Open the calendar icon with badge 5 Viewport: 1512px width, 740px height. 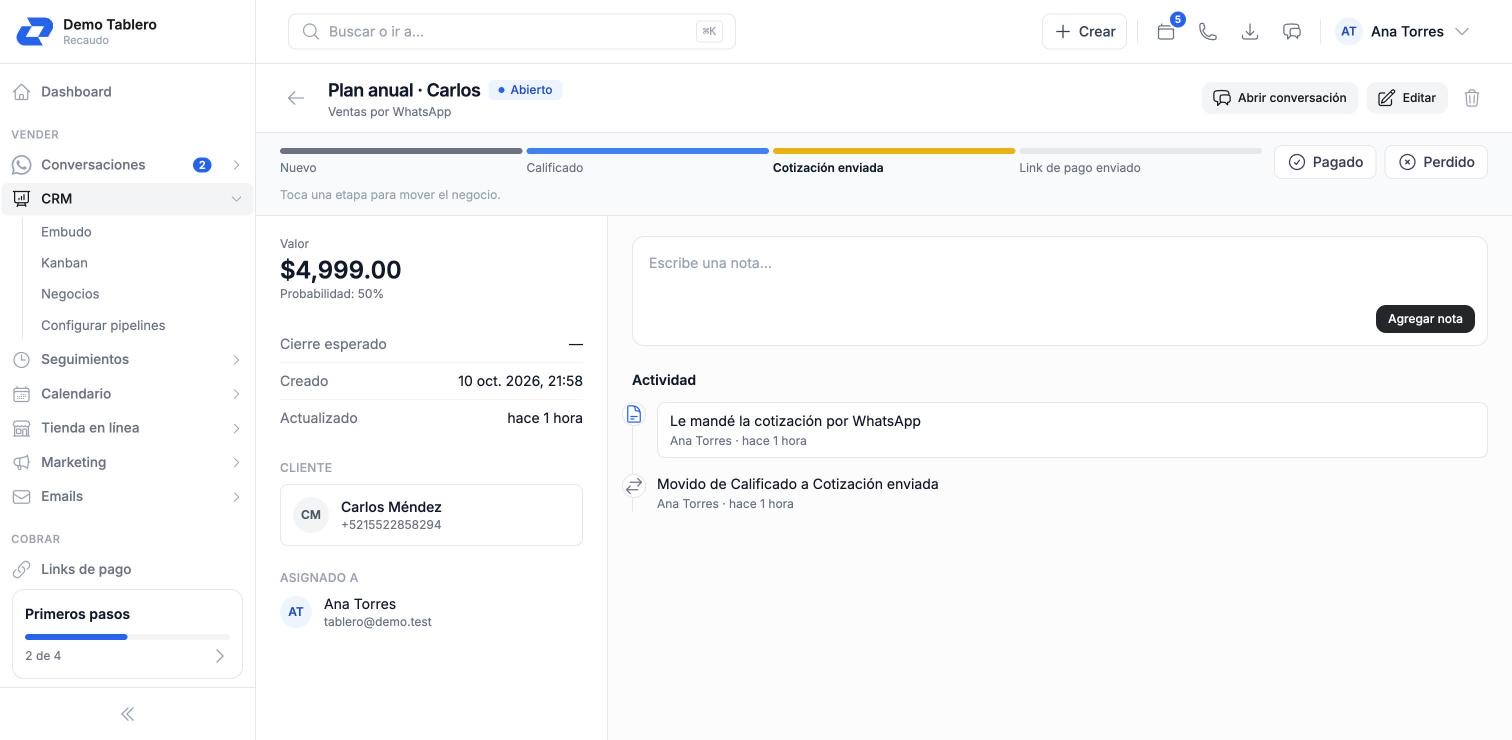click(x=1166, y=32)
